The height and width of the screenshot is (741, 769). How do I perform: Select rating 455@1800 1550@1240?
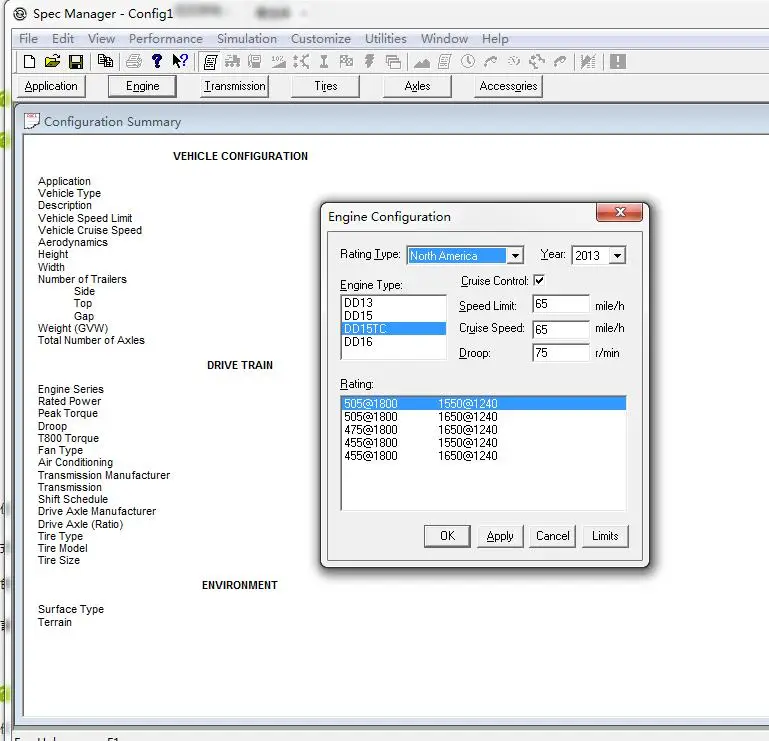484,443
